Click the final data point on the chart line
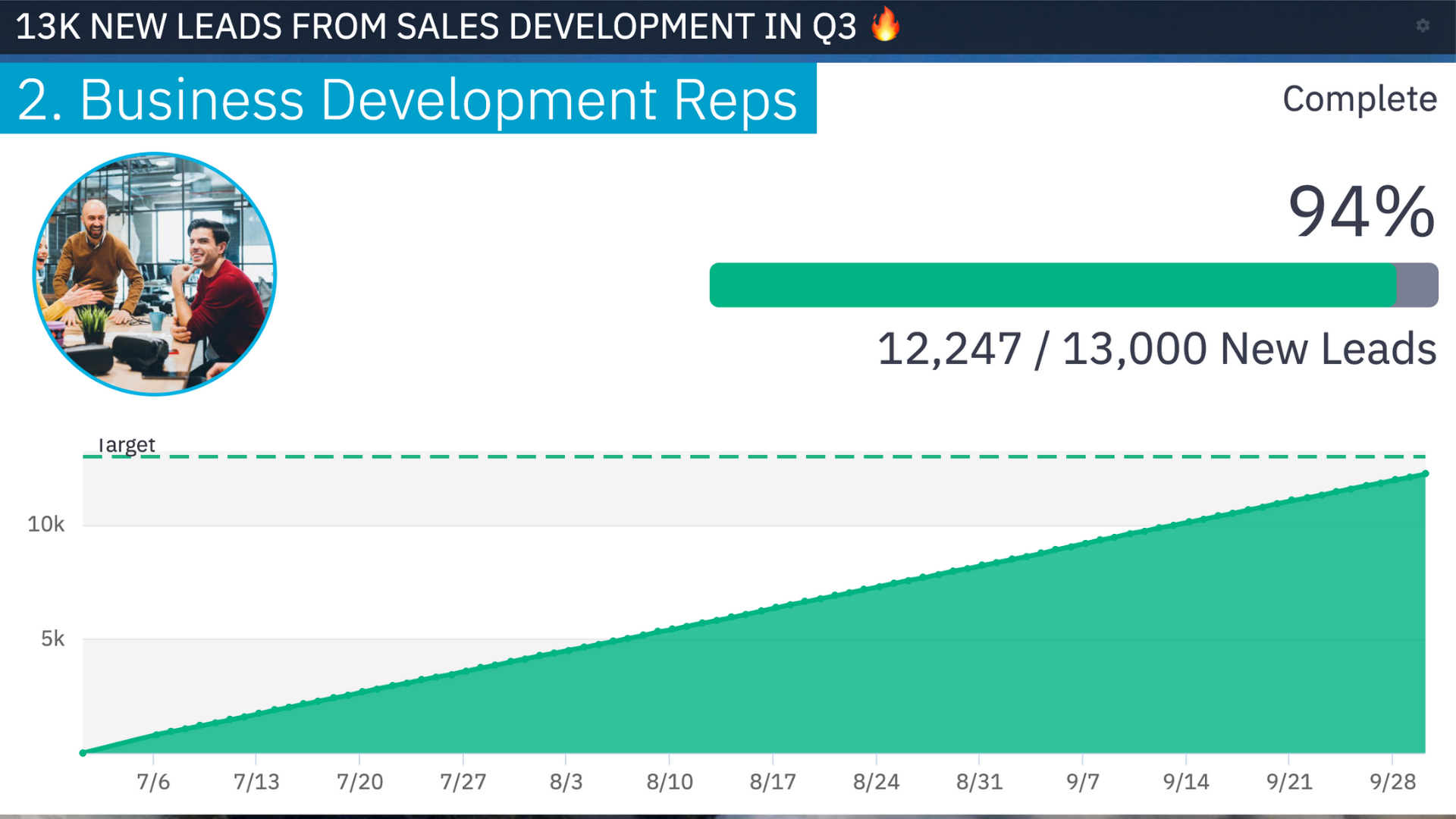 pyautogui.click(x=1426, y=474)
